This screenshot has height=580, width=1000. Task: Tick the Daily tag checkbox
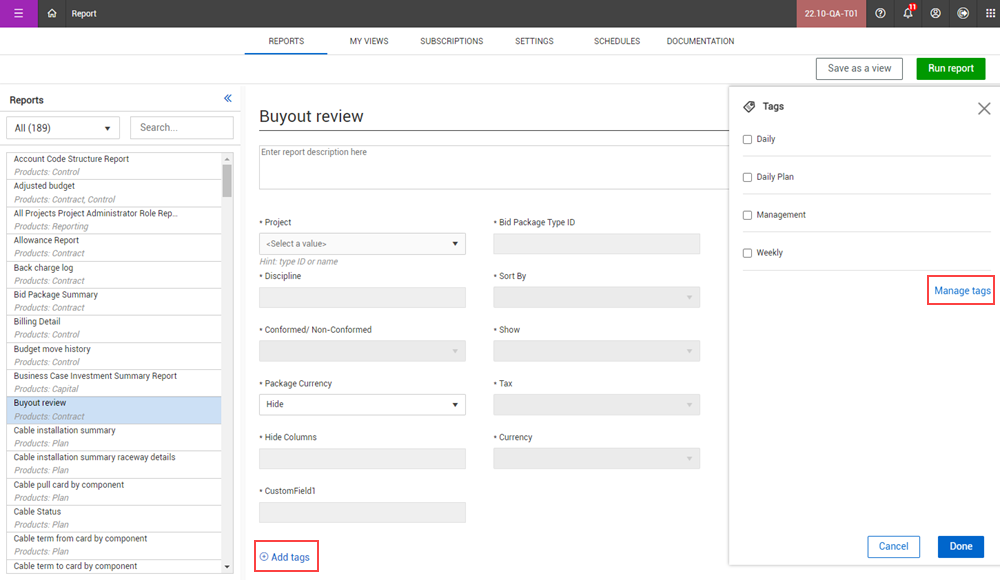[x=747, y=139]
